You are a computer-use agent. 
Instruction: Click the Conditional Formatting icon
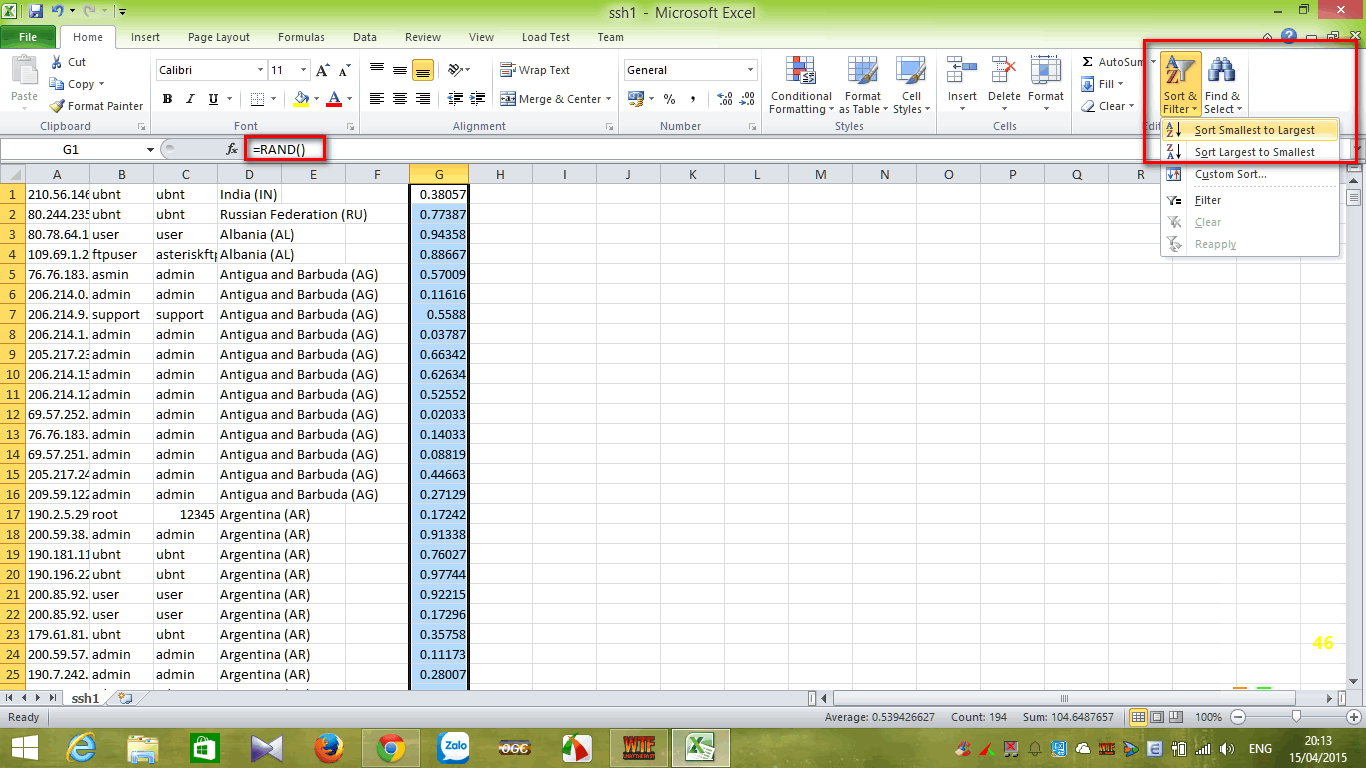click(800, 73)
